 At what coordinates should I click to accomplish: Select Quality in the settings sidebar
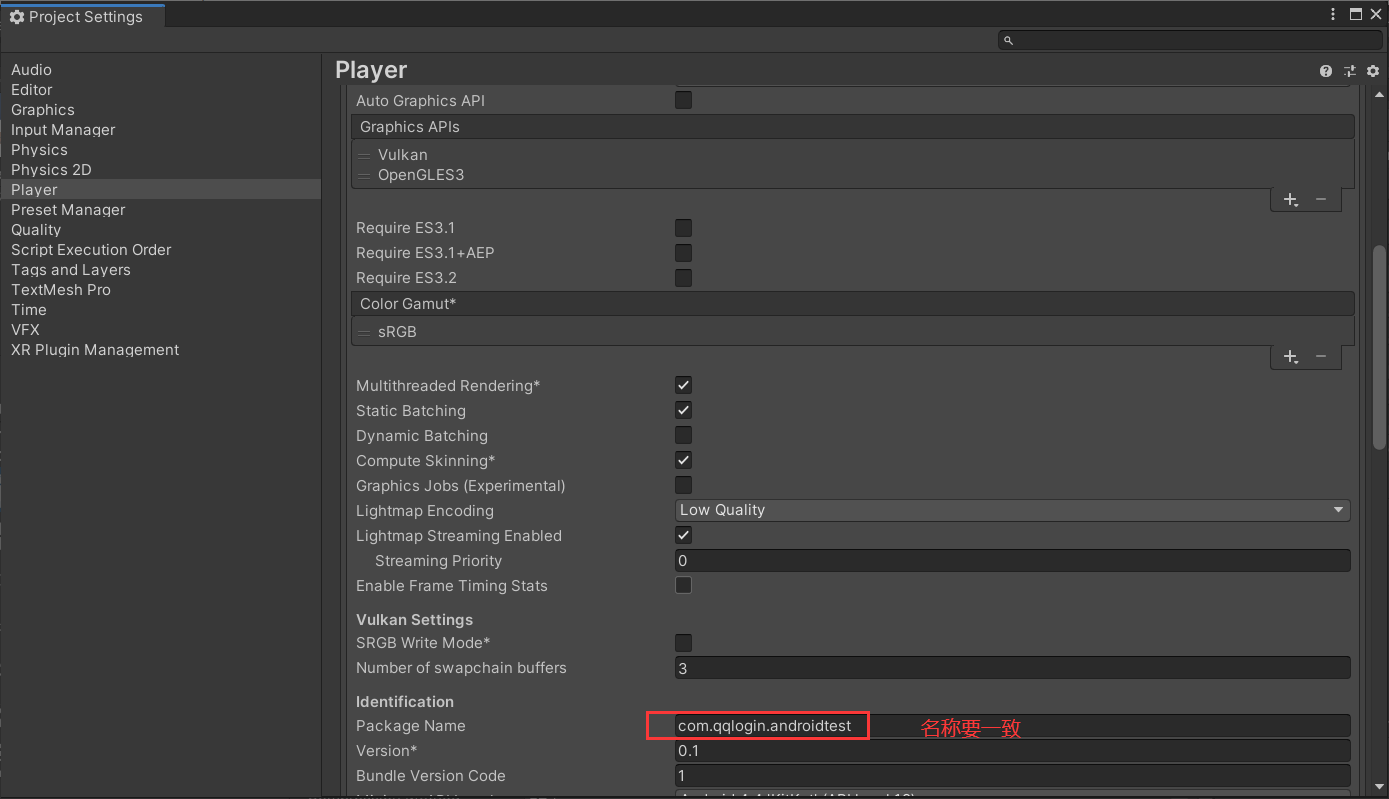point(36,229)
